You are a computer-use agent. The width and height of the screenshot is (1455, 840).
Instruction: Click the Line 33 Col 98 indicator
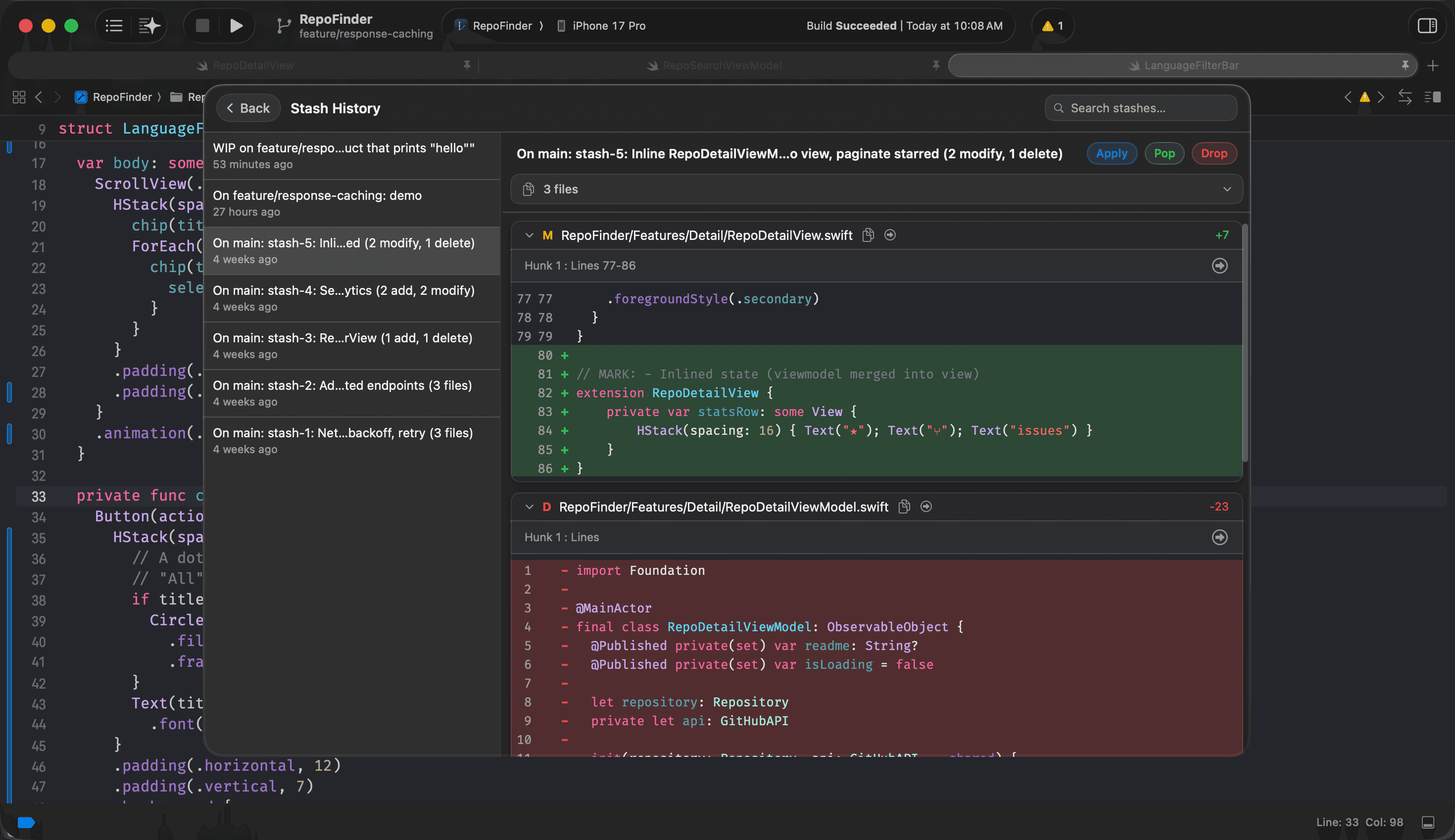(x=1359, y=822)
